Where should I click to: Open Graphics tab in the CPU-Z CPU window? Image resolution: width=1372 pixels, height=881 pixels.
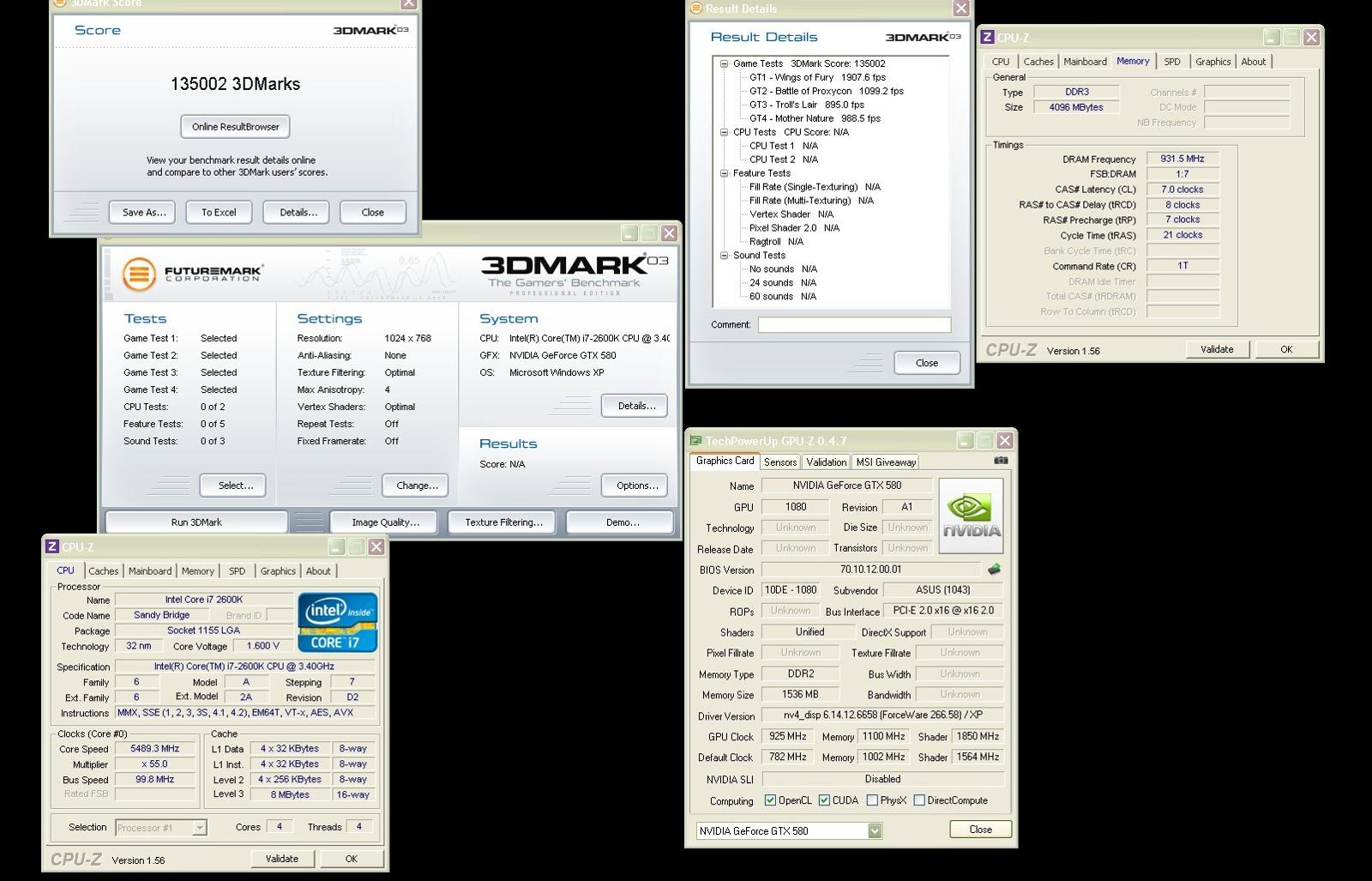click(x=278, y=571)
